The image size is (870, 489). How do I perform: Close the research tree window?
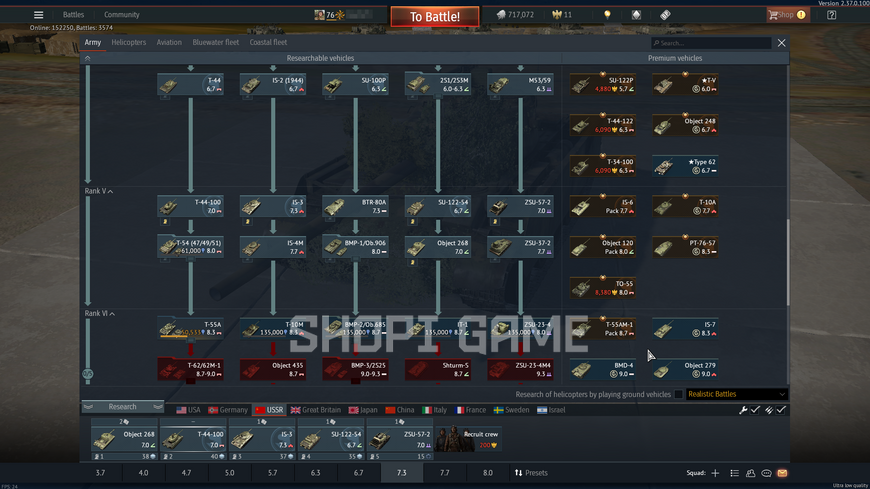tap(781, 43)
